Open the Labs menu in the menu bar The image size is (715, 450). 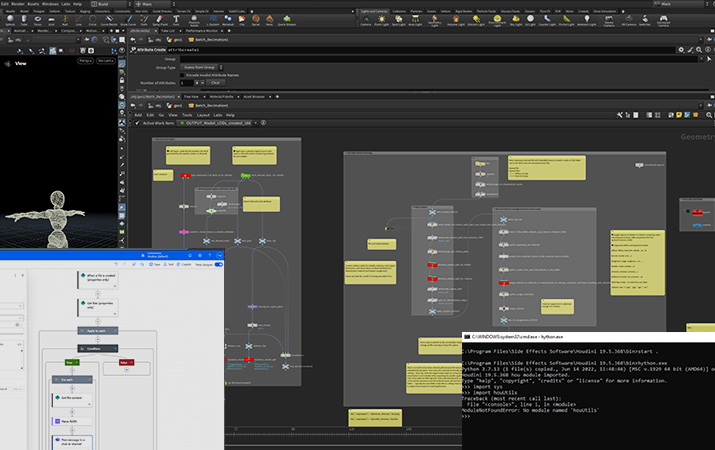(64, 4)
